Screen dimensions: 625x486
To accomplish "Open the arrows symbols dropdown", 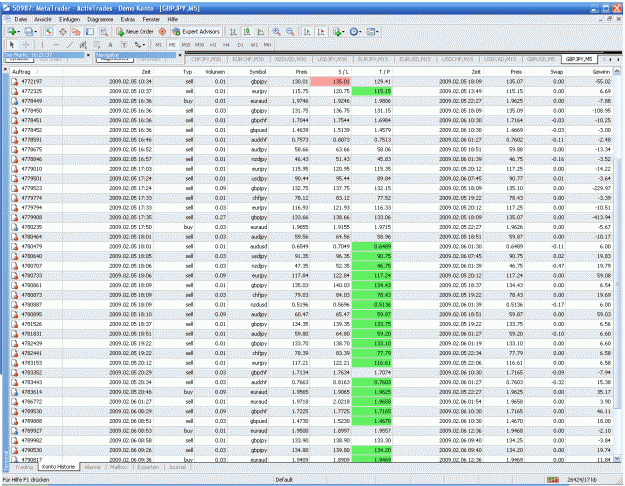I will click(x=140, y=45).
